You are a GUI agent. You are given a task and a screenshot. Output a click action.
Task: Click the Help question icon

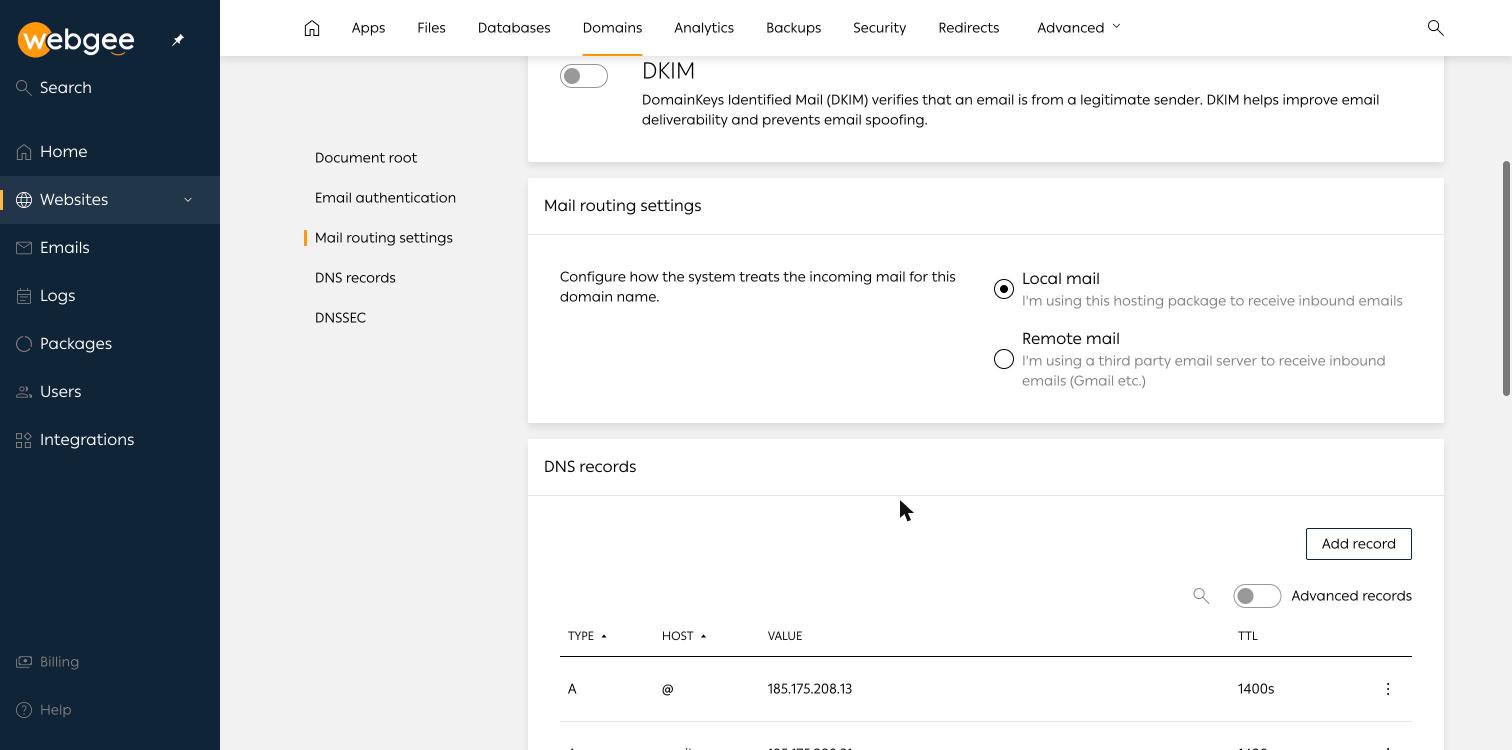click(24, 710)
